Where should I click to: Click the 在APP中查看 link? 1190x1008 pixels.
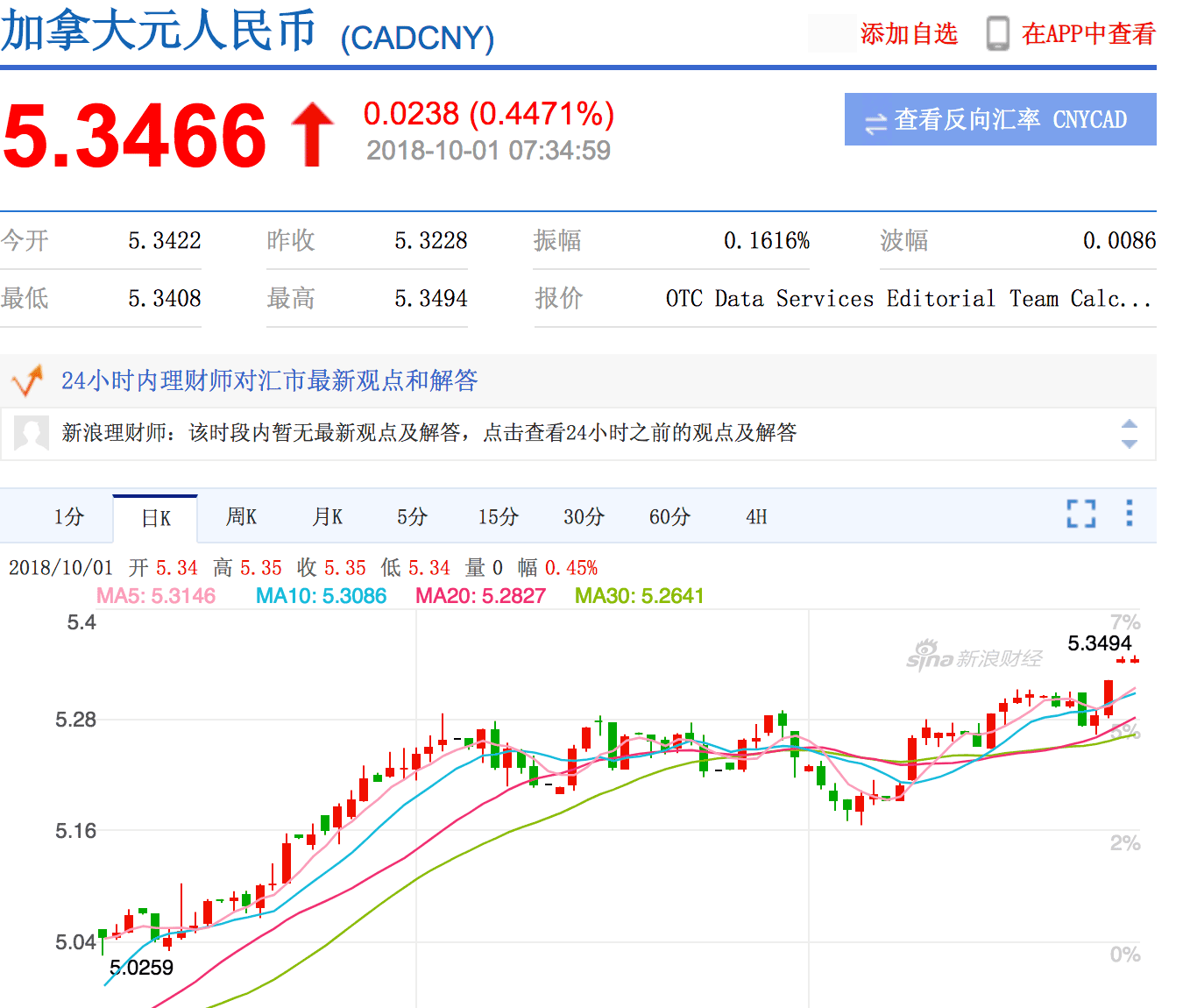tap(1088, 34)
